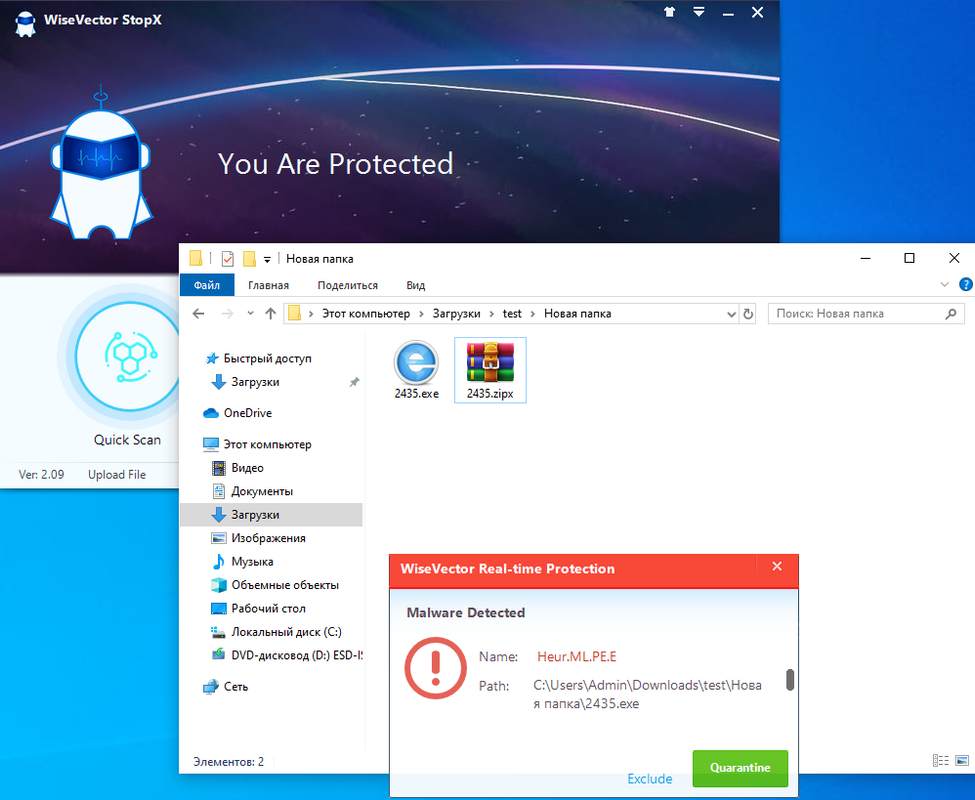Go up one folder with the up arrow

click(x=270, y=314)
